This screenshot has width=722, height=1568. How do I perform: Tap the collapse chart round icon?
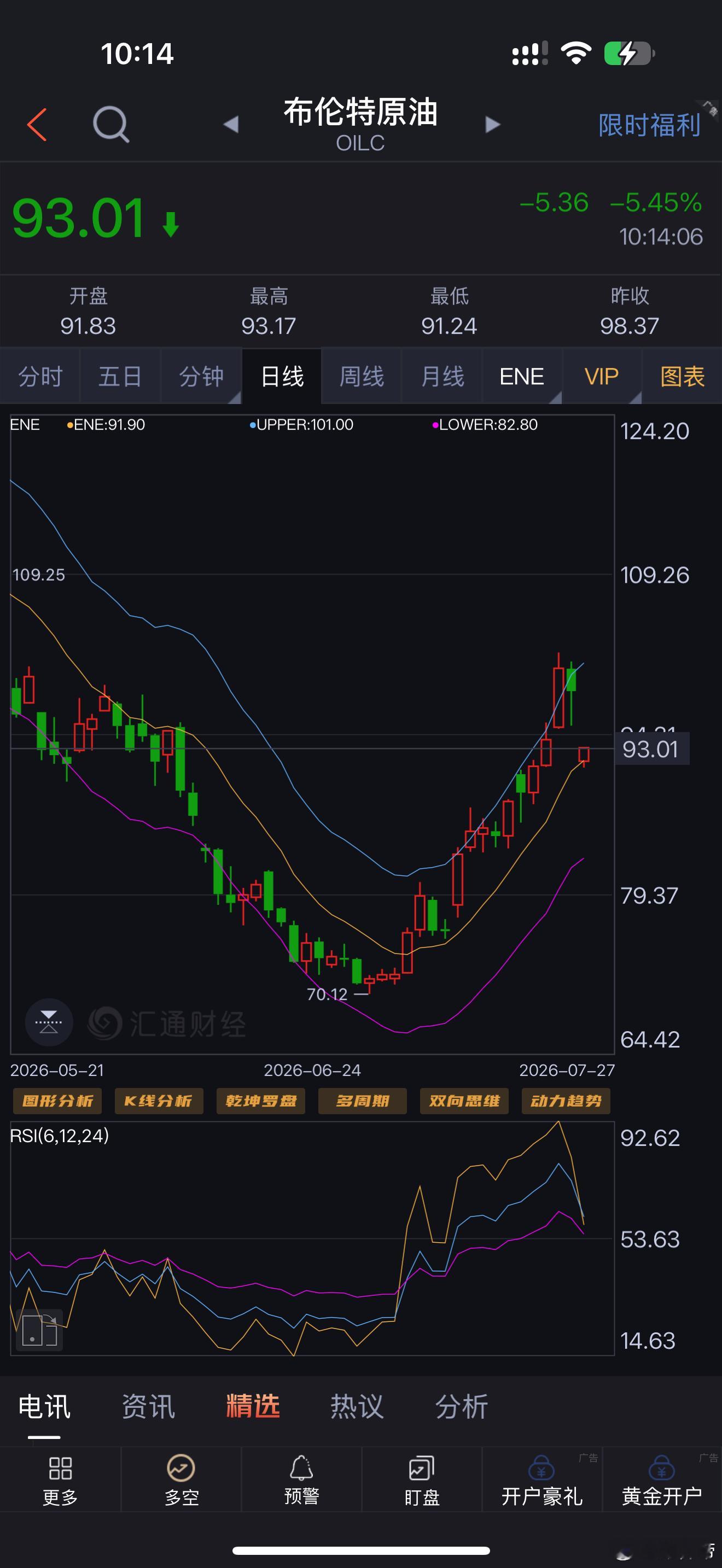point(49,1022)
